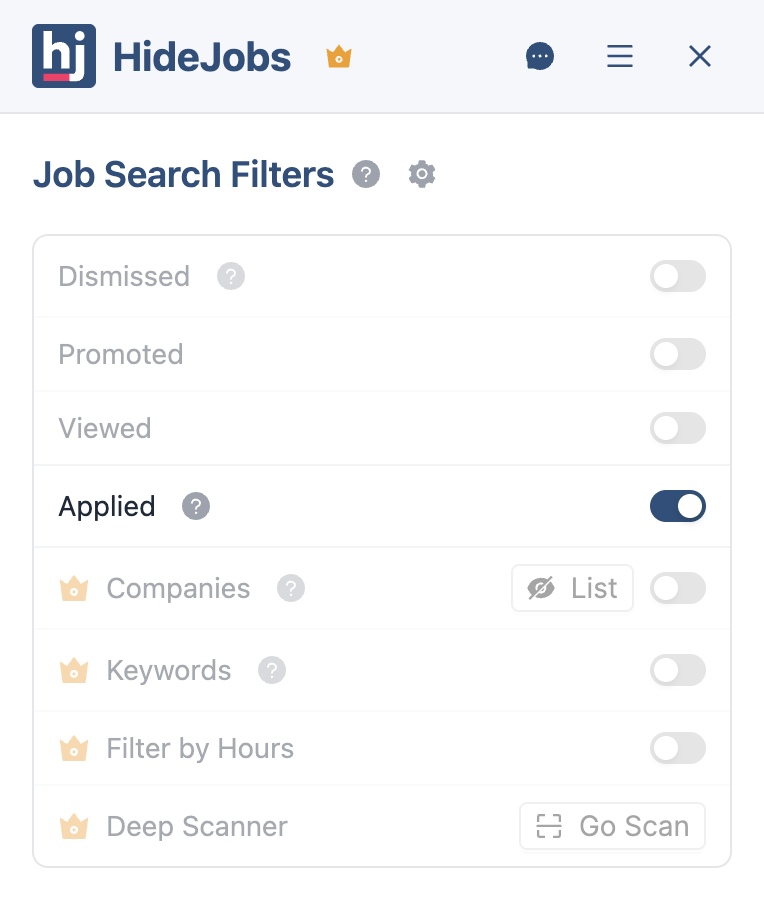Viewport: 764px width, 900px height.
Task: Click the crown icon next to Companies
Action: pos(74,588)
